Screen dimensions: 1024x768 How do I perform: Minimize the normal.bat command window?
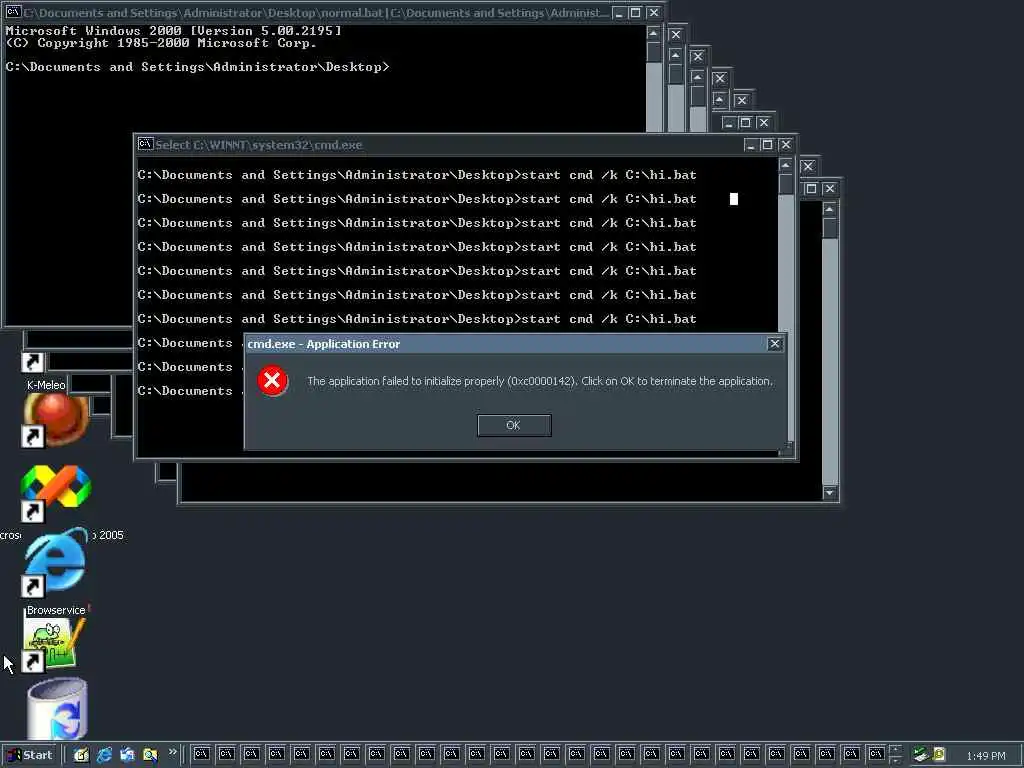pos(618,12)
